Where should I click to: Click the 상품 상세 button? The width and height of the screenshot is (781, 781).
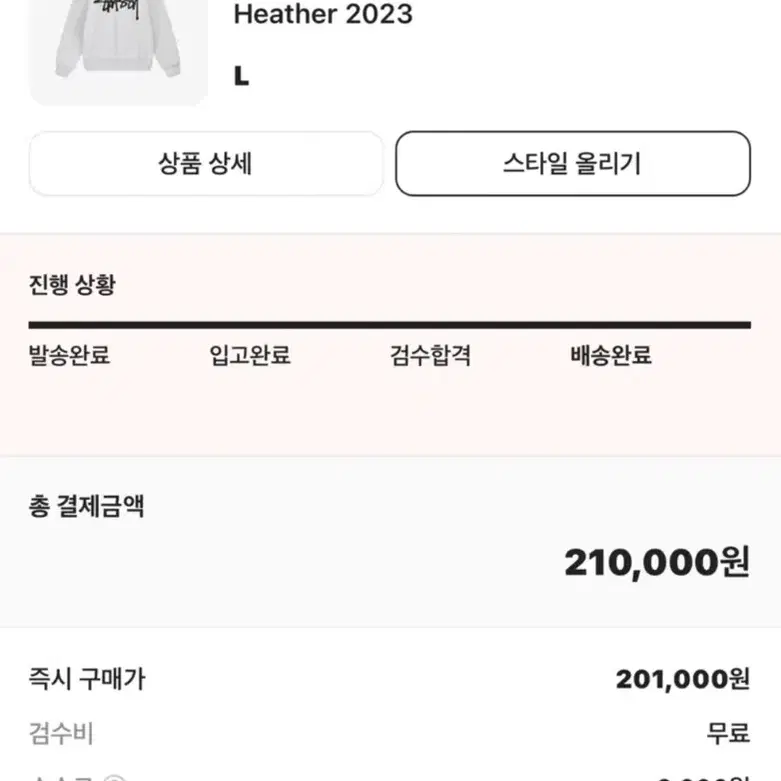[206, 164]
